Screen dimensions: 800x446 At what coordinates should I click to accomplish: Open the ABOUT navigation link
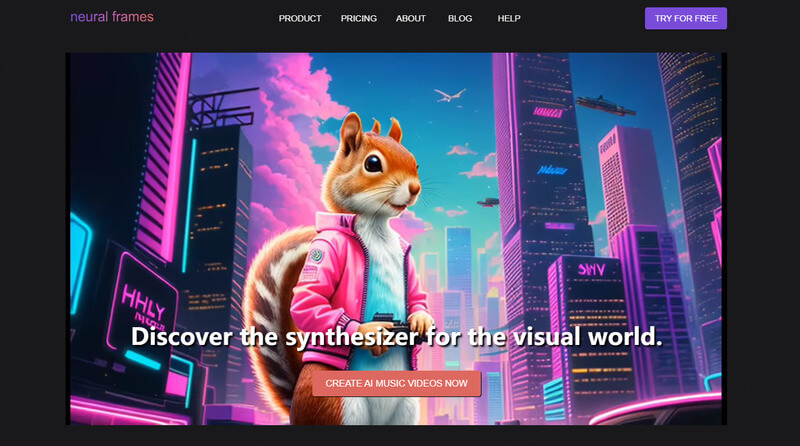click(410, 19)
